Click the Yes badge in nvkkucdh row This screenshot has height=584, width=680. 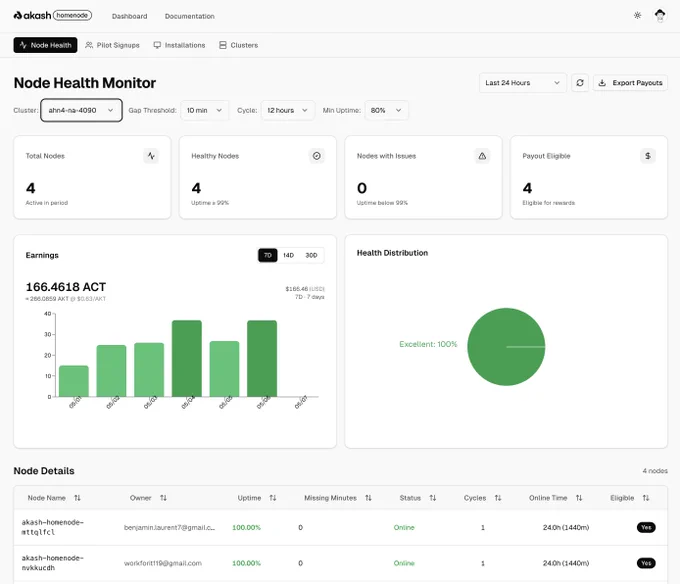tap(646, 563)
